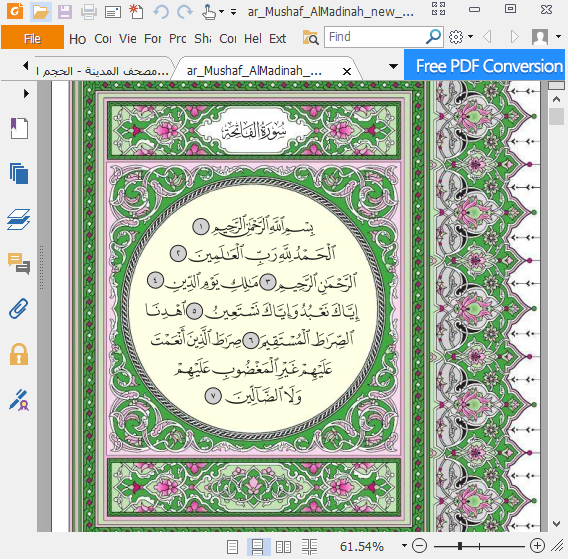Open the Bookmarks panel
Image resolution: width=568 pixels, height=559 pixels.
(x=19, y=128)
